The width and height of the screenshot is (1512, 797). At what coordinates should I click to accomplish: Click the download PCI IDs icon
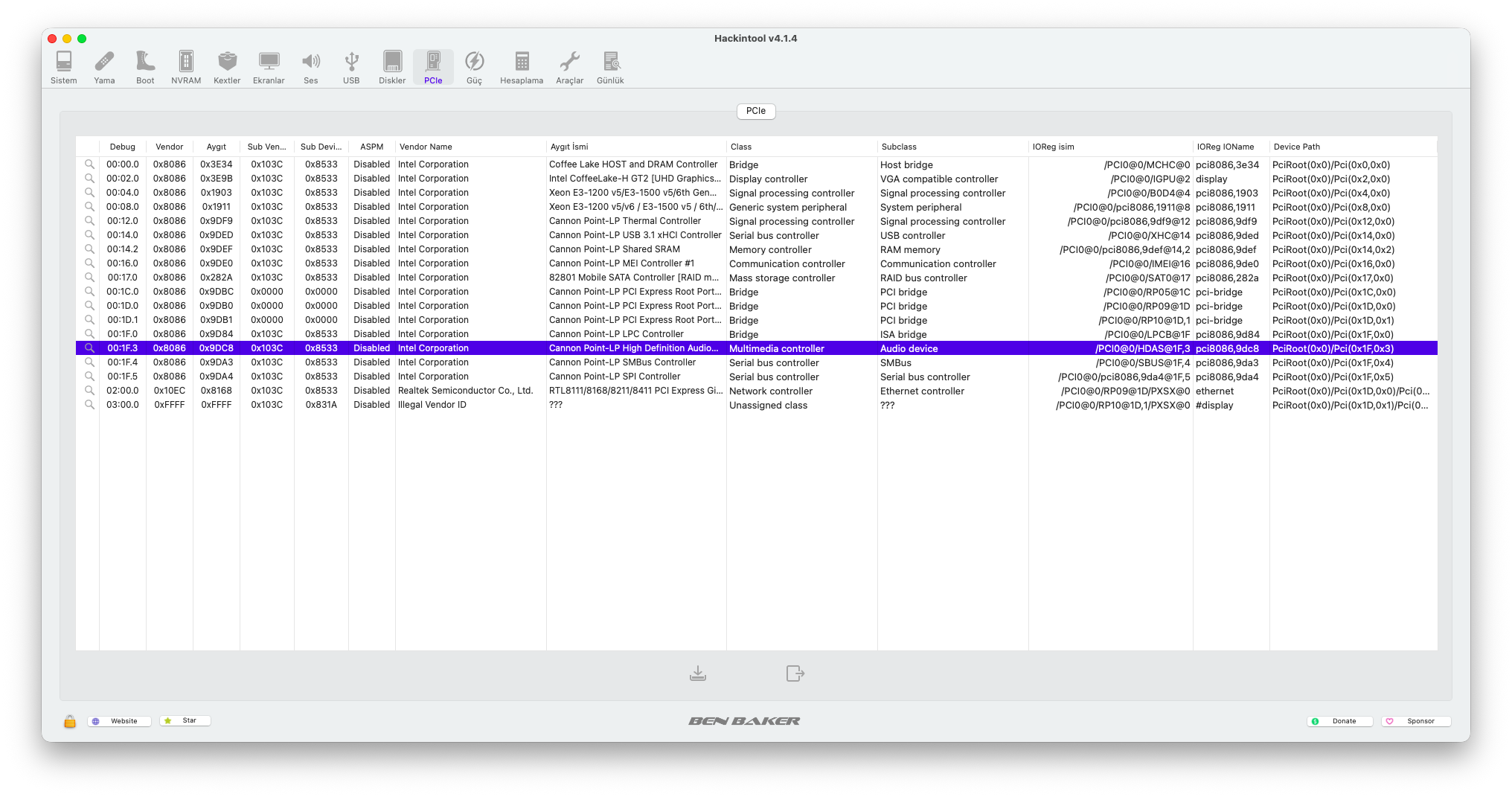coord(698,673)
